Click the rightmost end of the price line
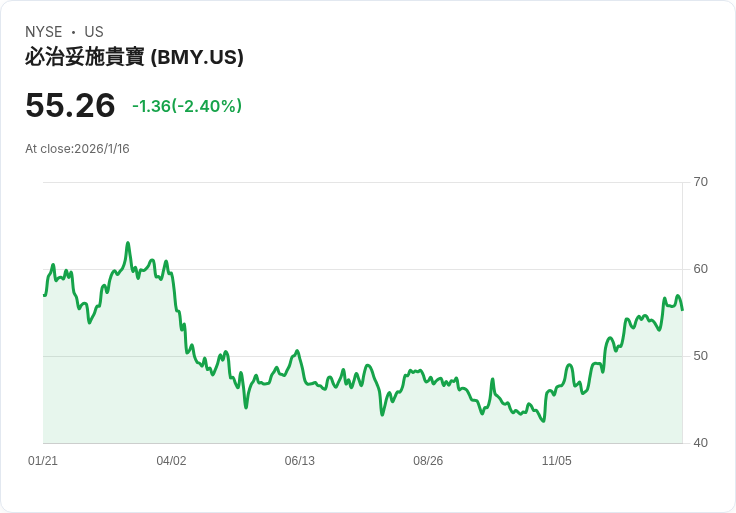Viewport: 736px width, 513px height. 682,309
